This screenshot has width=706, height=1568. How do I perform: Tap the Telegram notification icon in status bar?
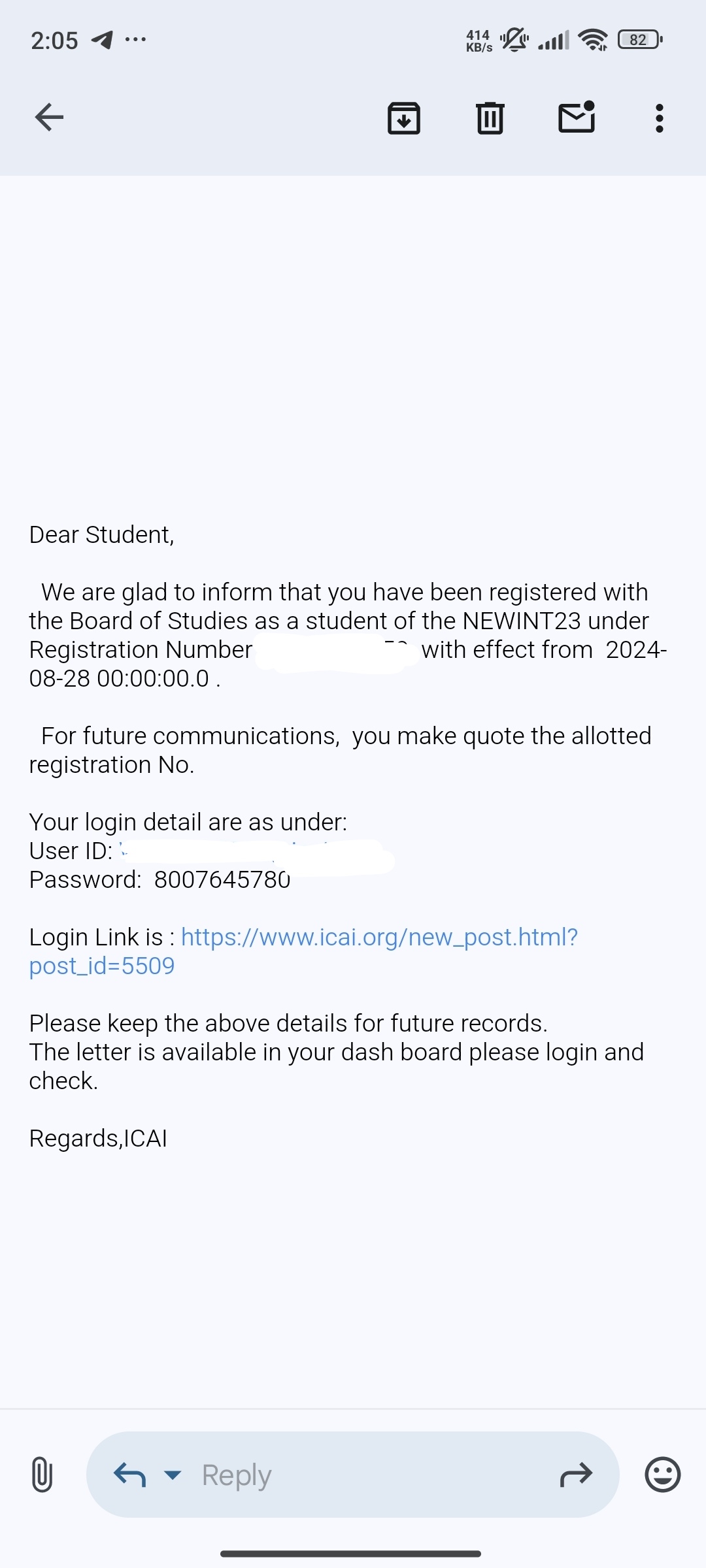coord(102,40)
